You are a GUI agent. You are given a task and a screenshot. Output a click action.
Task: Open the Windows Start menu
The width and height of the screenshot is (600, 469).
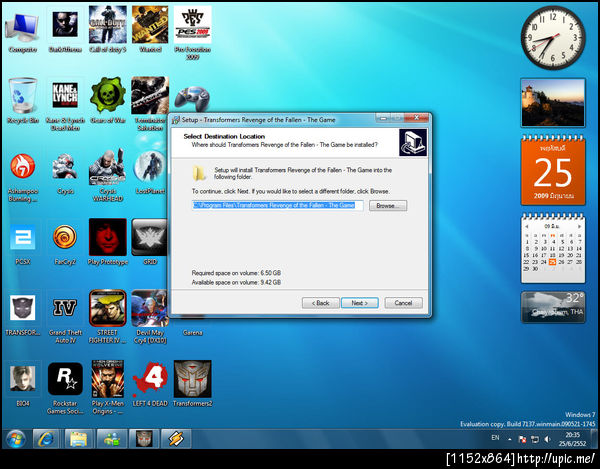coord(16,439)
